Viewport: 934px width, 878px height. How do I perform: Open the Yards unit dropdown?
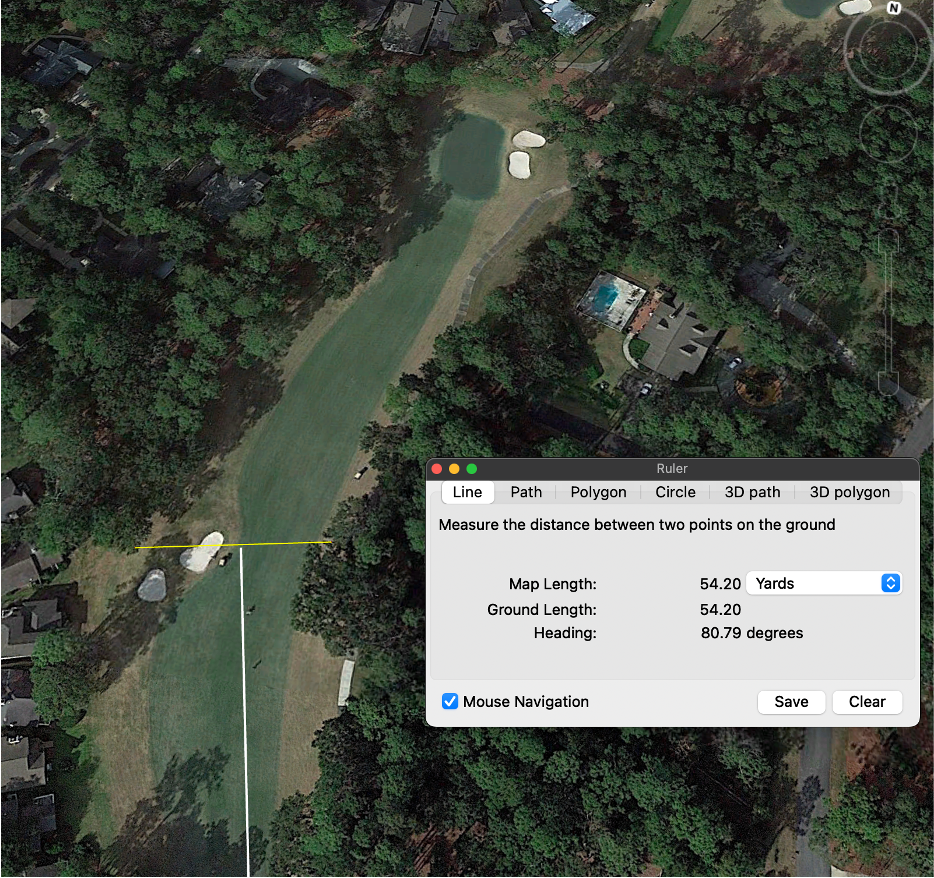point(824,583)
